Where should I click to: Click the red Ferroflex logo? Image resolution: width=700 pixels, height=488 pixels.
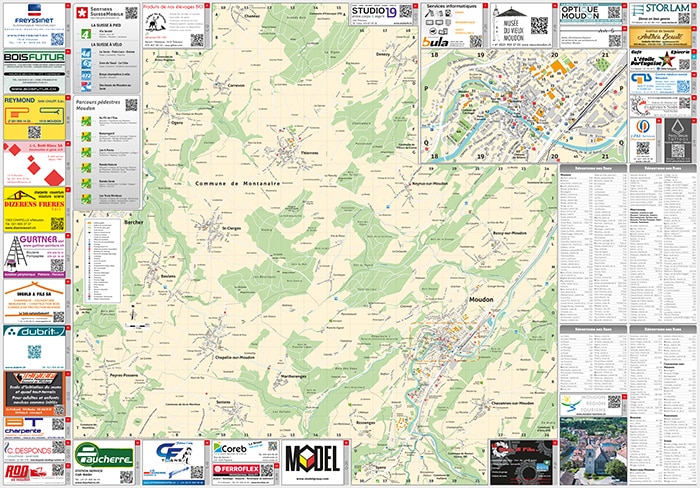click(x=236, y=470)
